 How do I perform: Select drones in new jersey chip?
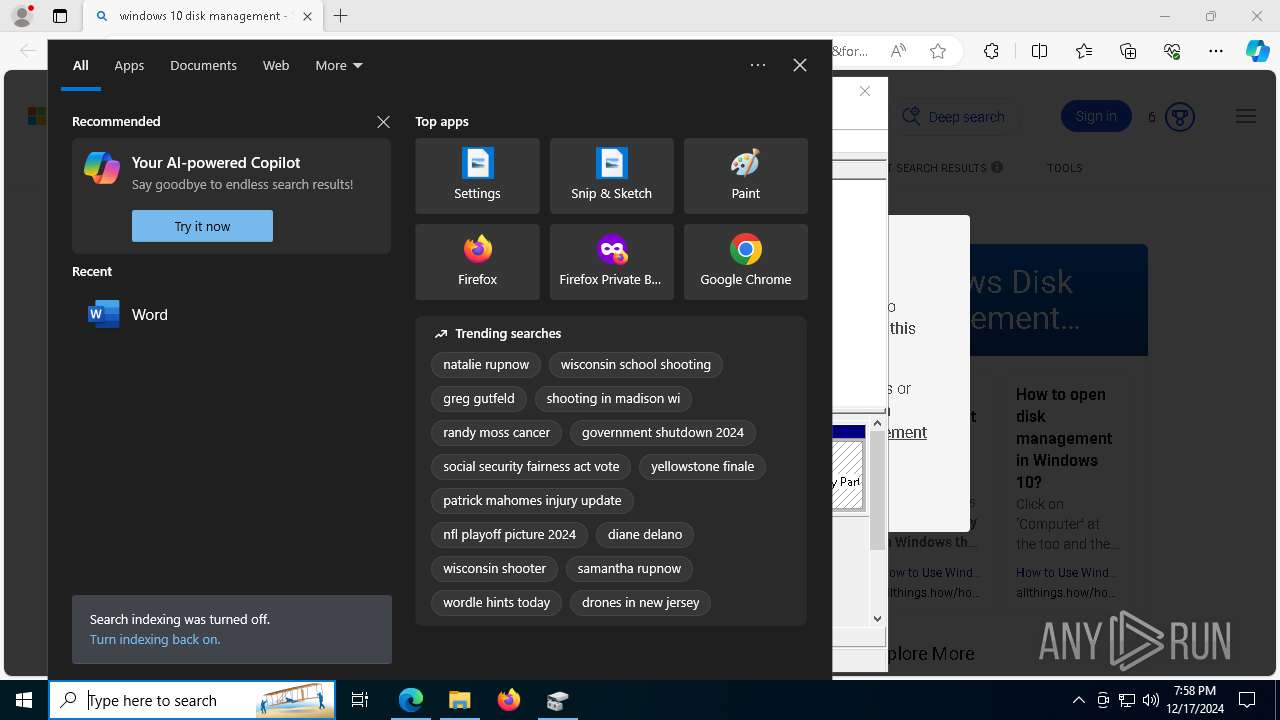641,603
